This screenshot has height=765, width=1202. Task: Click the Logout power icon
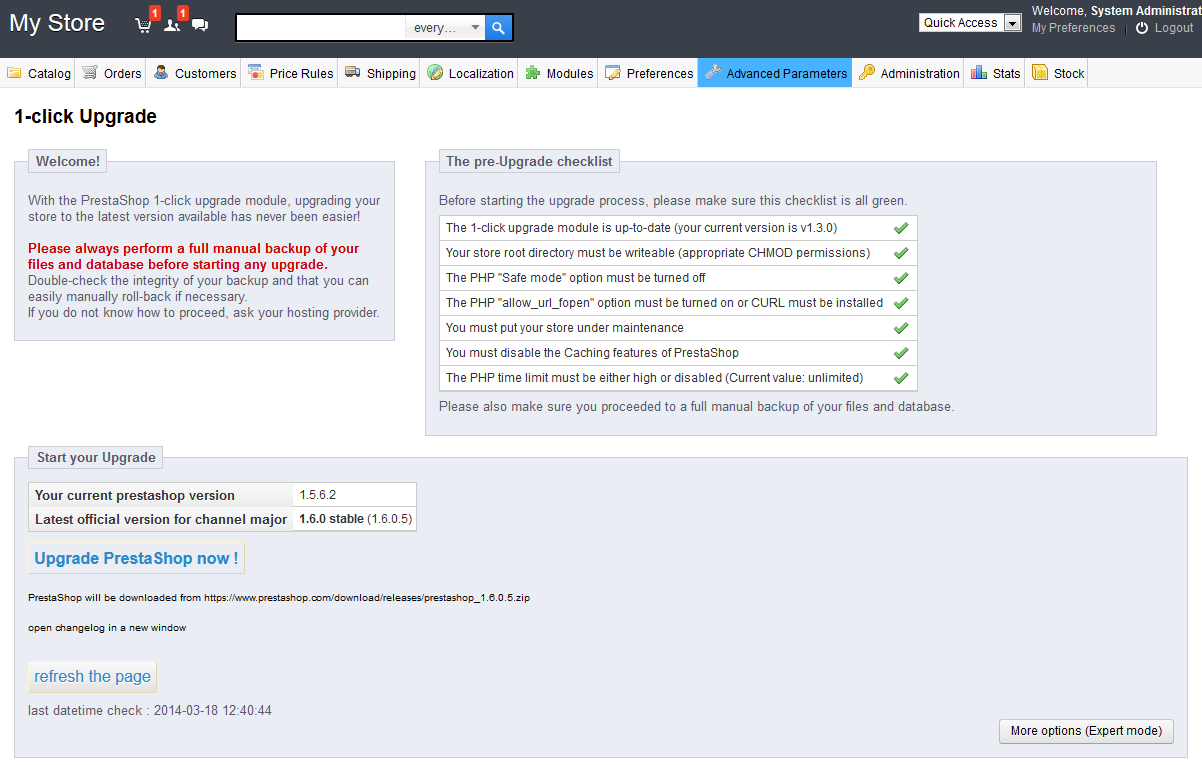(x=1142, y=28)
